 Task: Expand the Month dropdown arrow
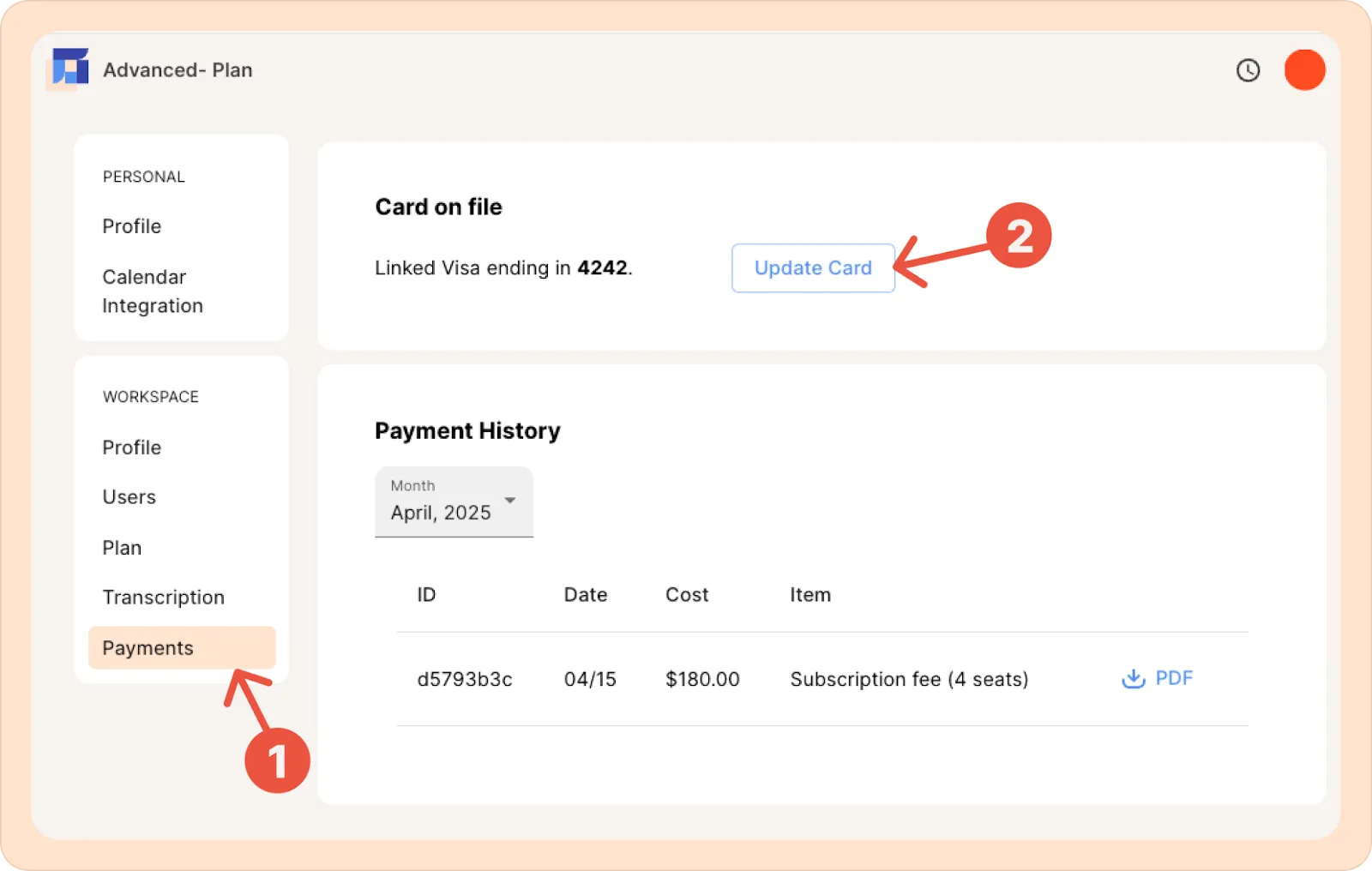pyautogui.click(x=510, y=500)
